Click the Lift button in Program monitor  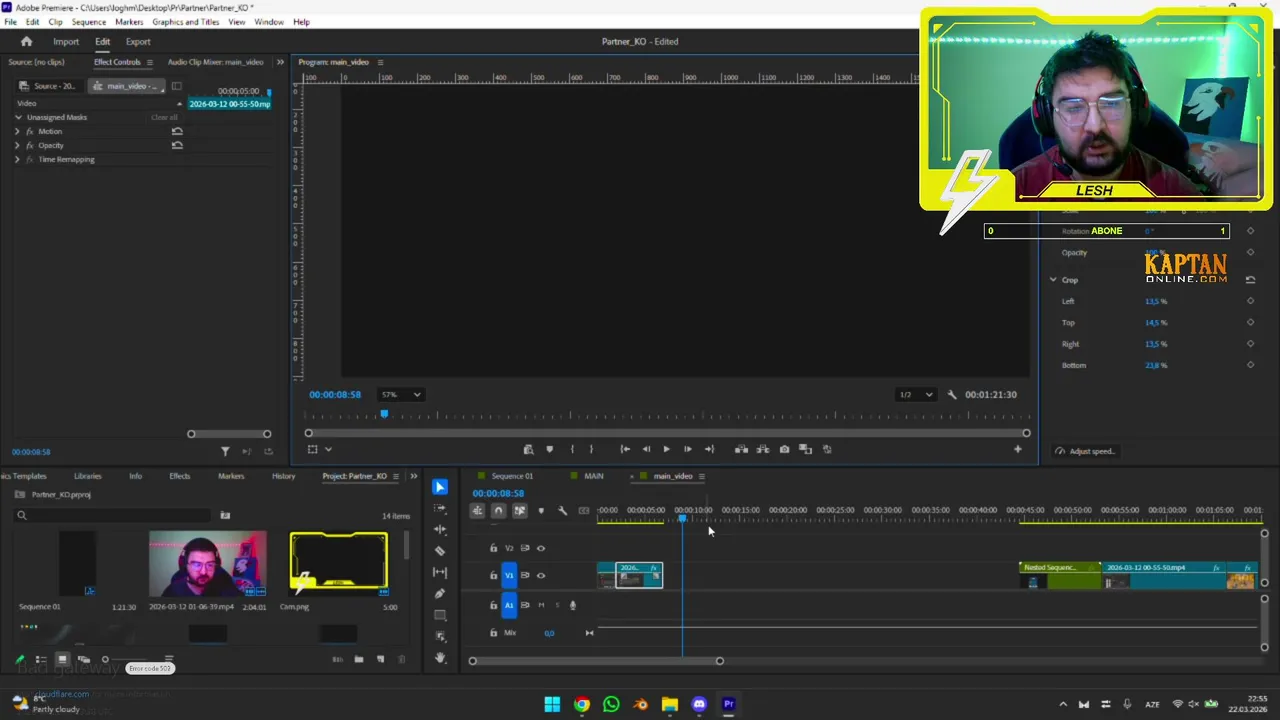click(741, 449)
